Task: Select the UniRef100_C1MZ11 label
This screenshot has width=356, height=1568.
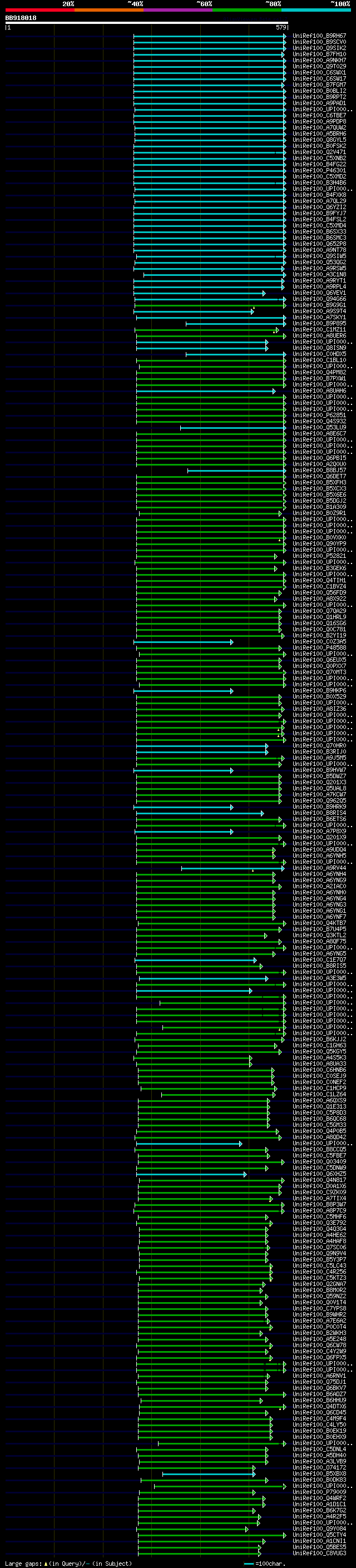Action: (x=319, y=329)
